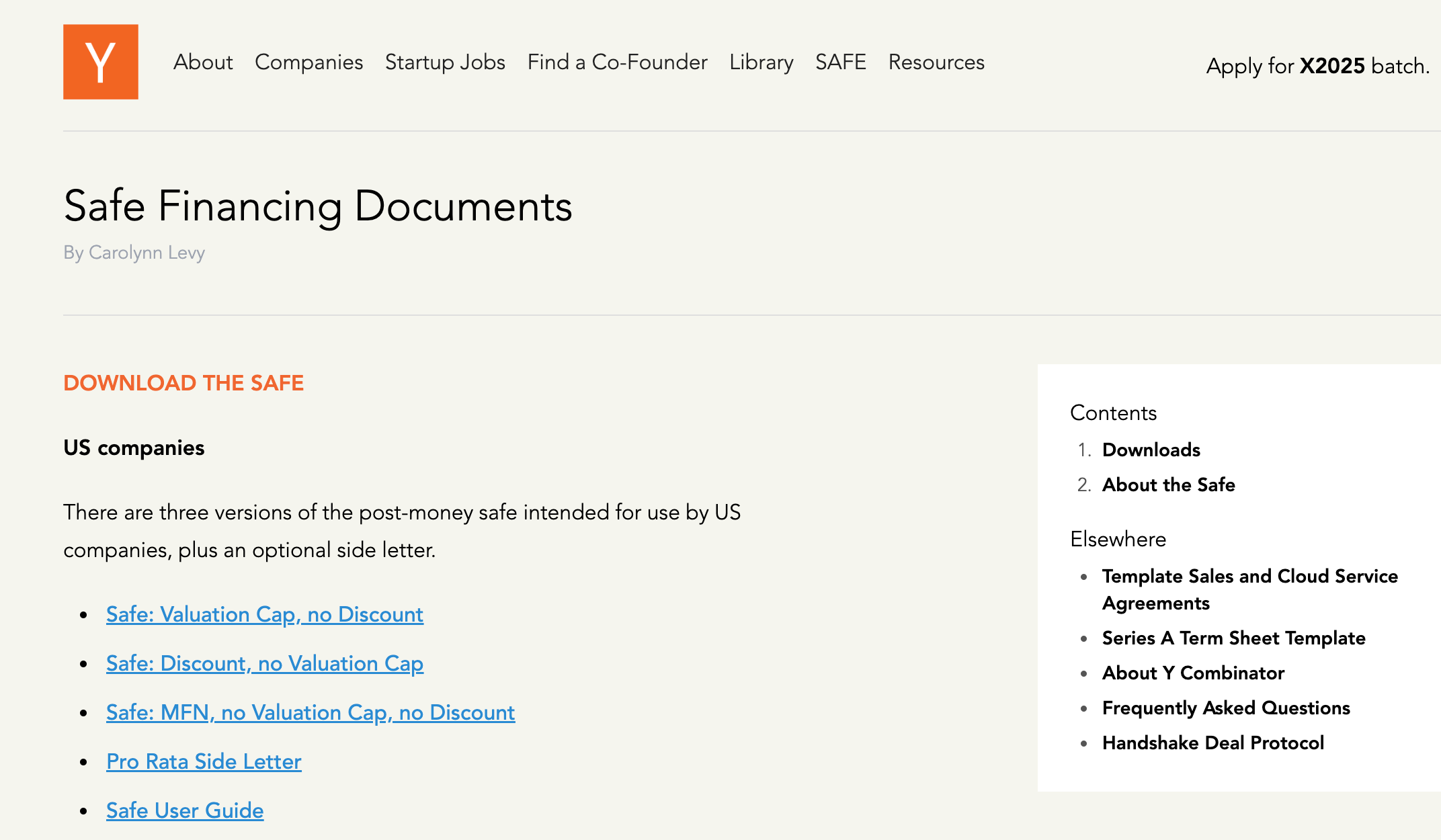This screenshot has width=1441, height=840.
Task: Click the Elsewhere sidebar heading
Action: tap(1118, 539)
